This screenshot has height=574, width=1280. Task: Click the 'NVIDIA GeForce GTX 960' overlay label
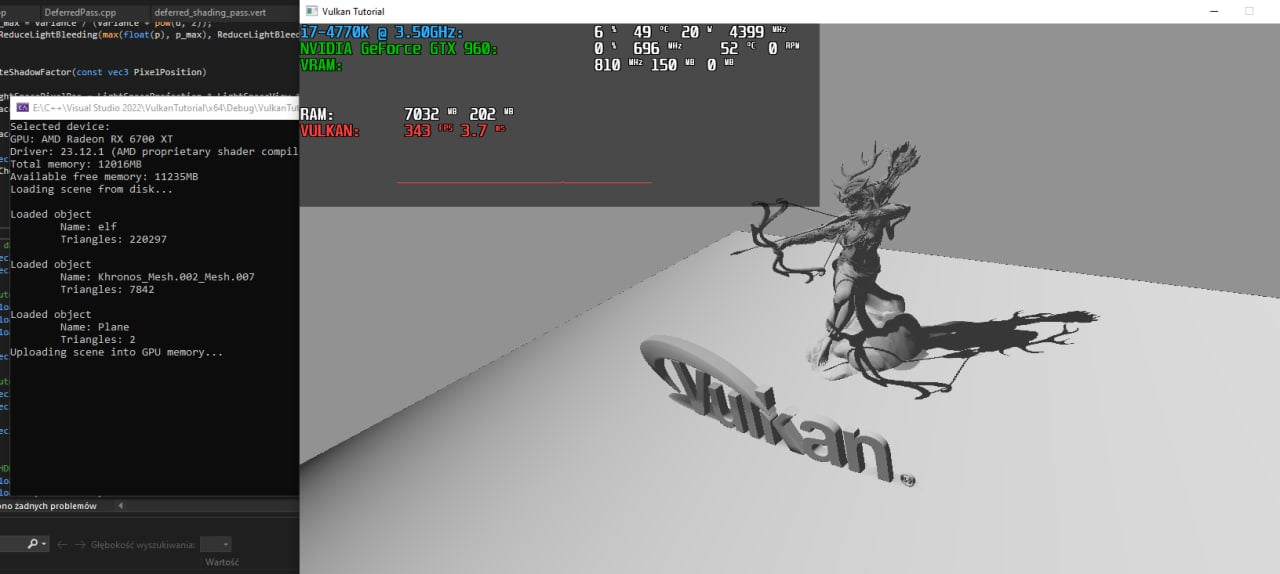click(398, 48)
